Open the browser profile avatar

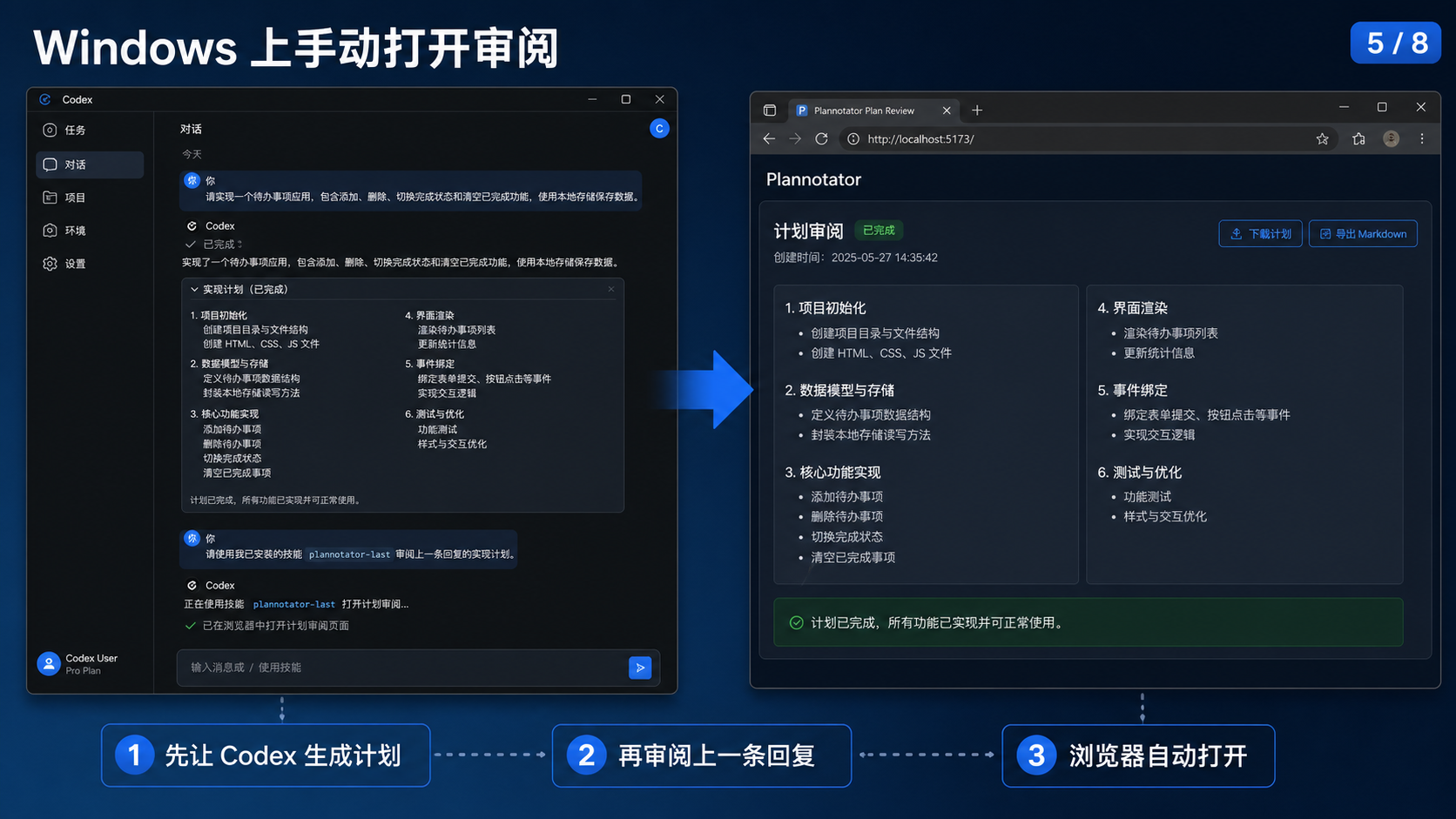1392,139
